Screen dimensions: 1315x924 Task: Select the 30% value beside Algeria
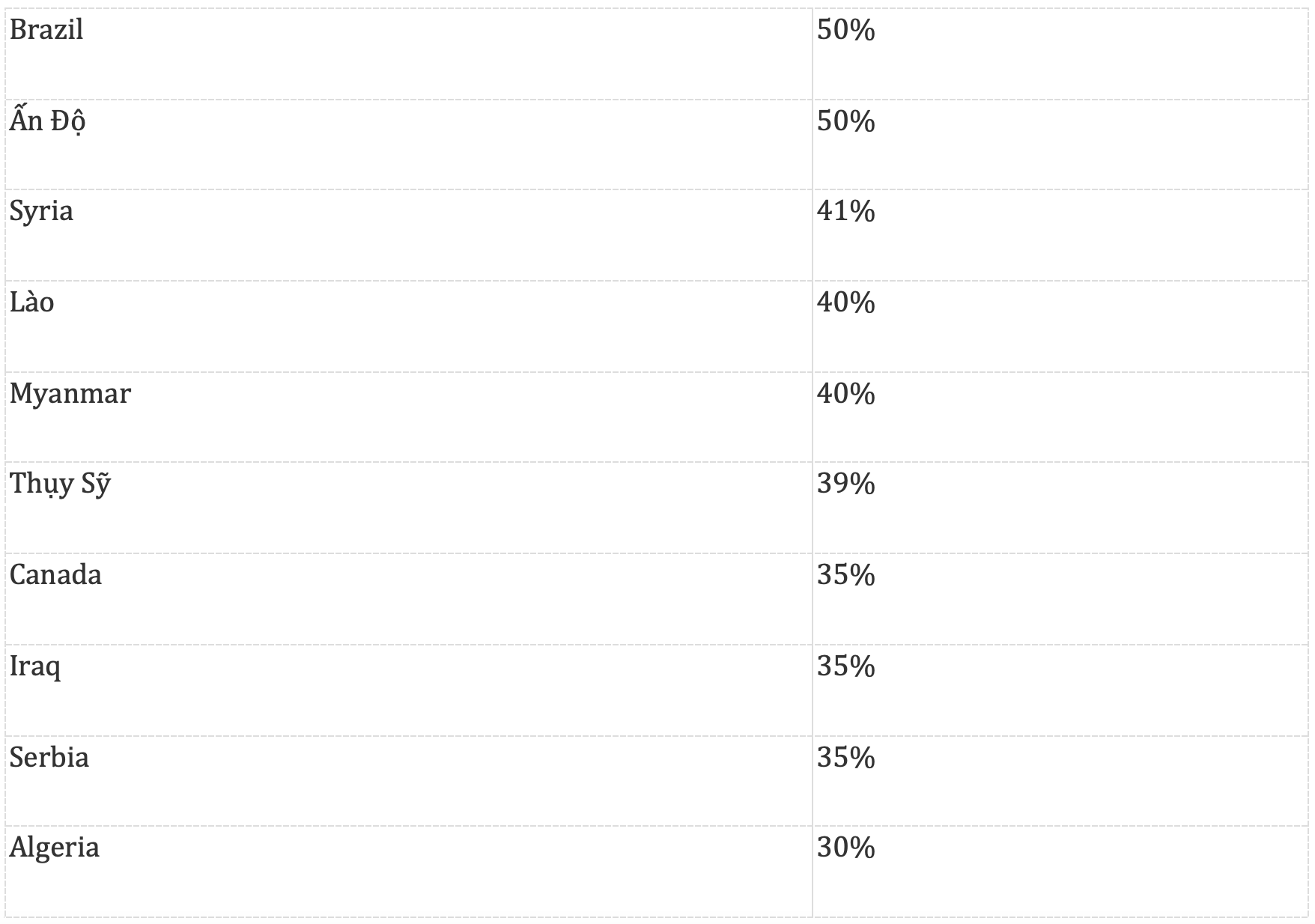pyautogui.click(x=845, y=848)
